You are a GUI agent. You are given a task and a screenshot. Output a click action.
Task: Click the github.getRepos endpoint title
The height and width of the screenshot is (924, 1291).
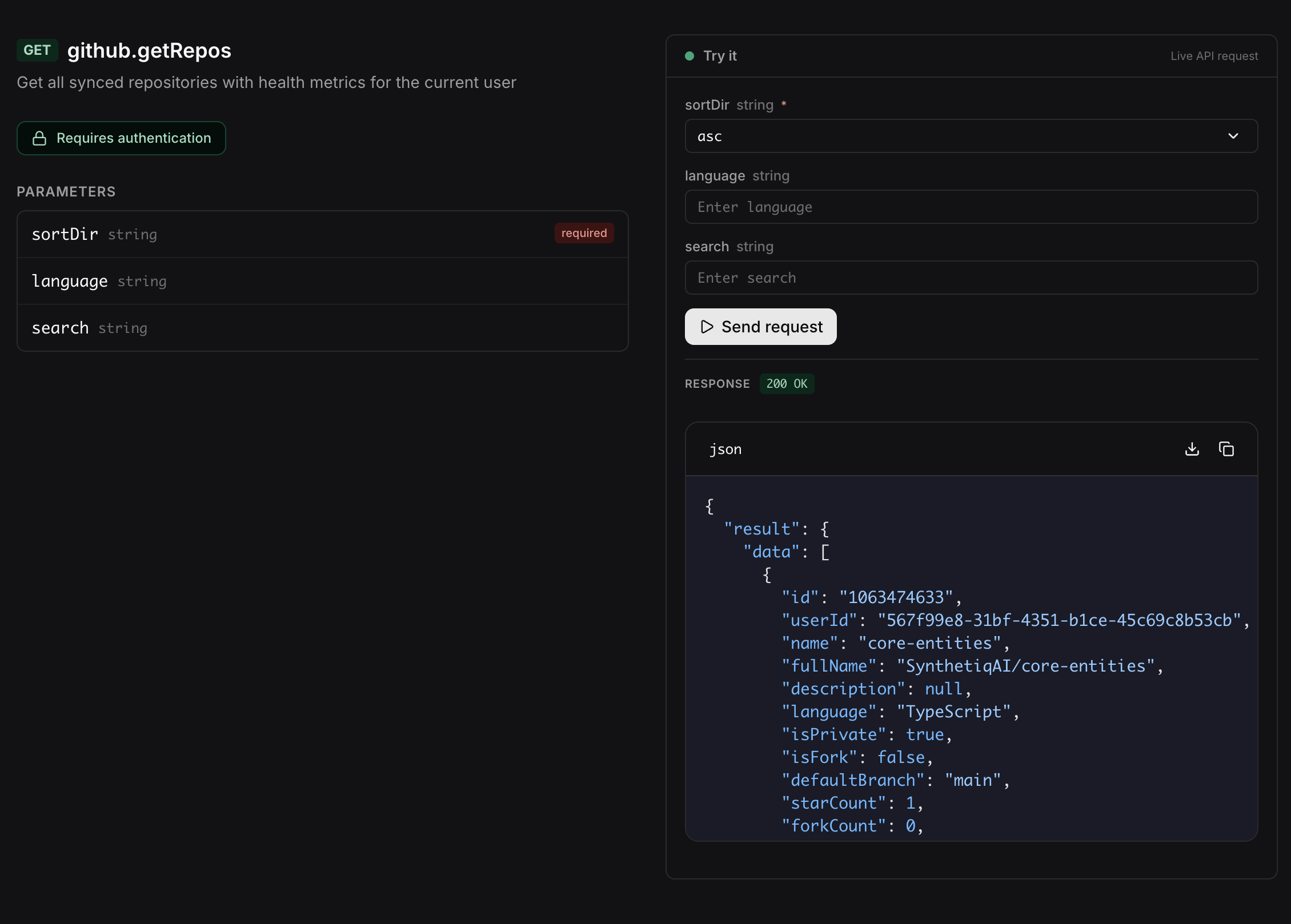149,51
